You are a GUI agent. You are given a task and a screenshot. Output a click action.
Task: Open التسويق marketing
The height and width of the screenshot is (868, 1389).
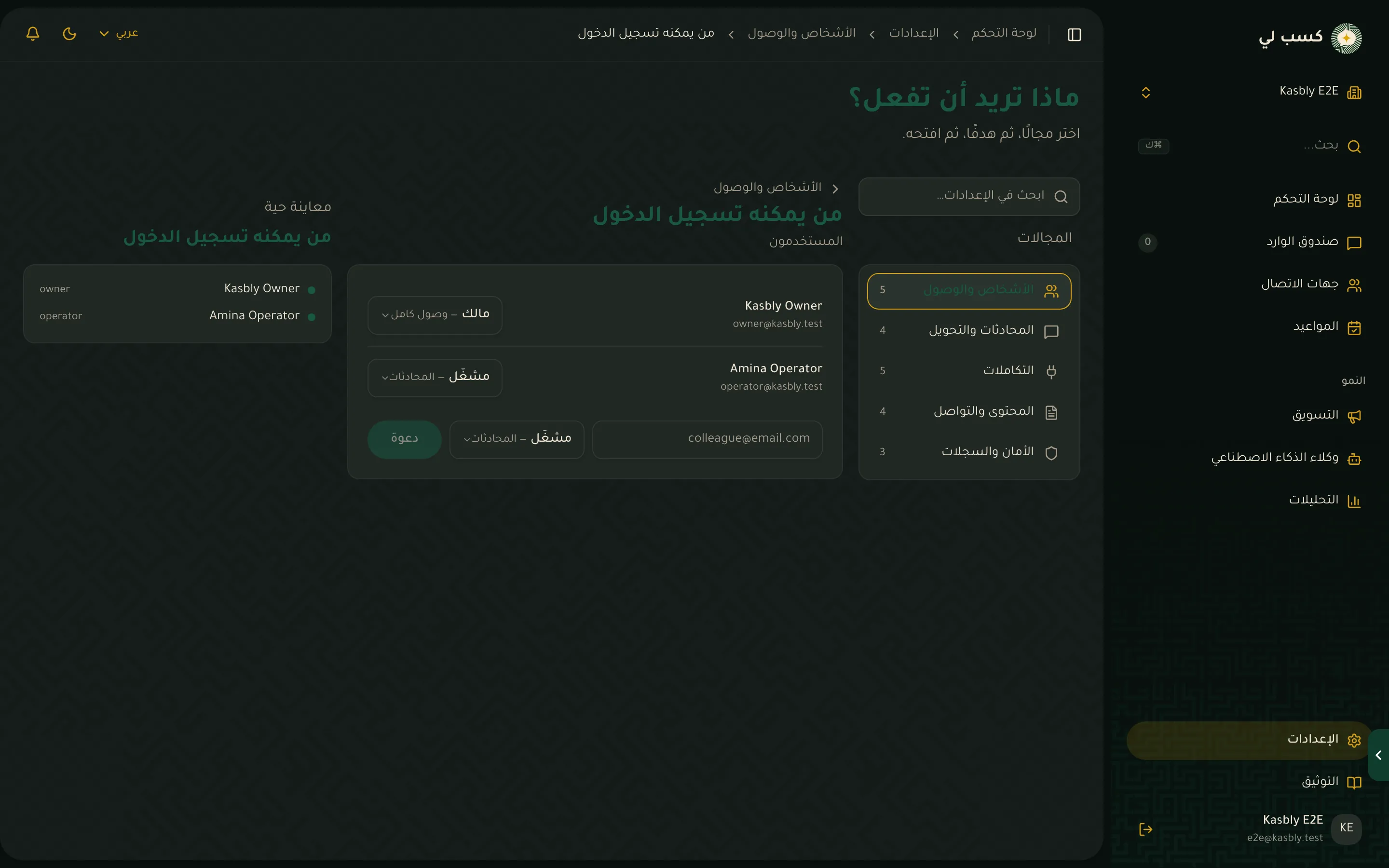pos(1251,416)
